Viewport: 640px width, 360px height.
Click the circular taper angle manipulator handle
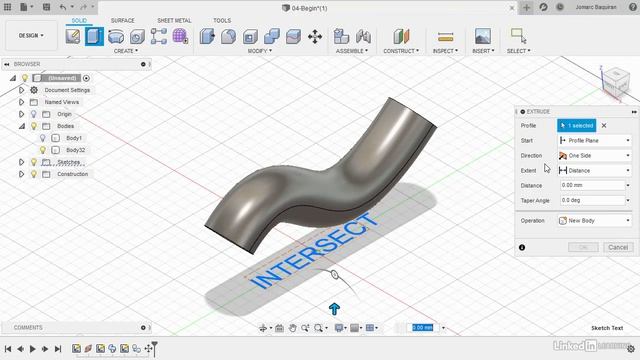[335, 275]
